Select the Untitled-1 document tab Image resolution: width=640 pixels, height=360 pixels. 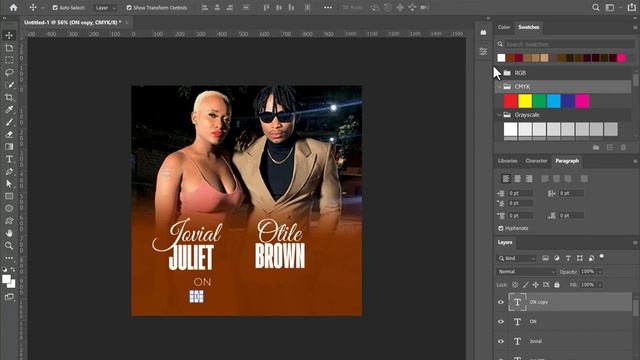[72, 22]
